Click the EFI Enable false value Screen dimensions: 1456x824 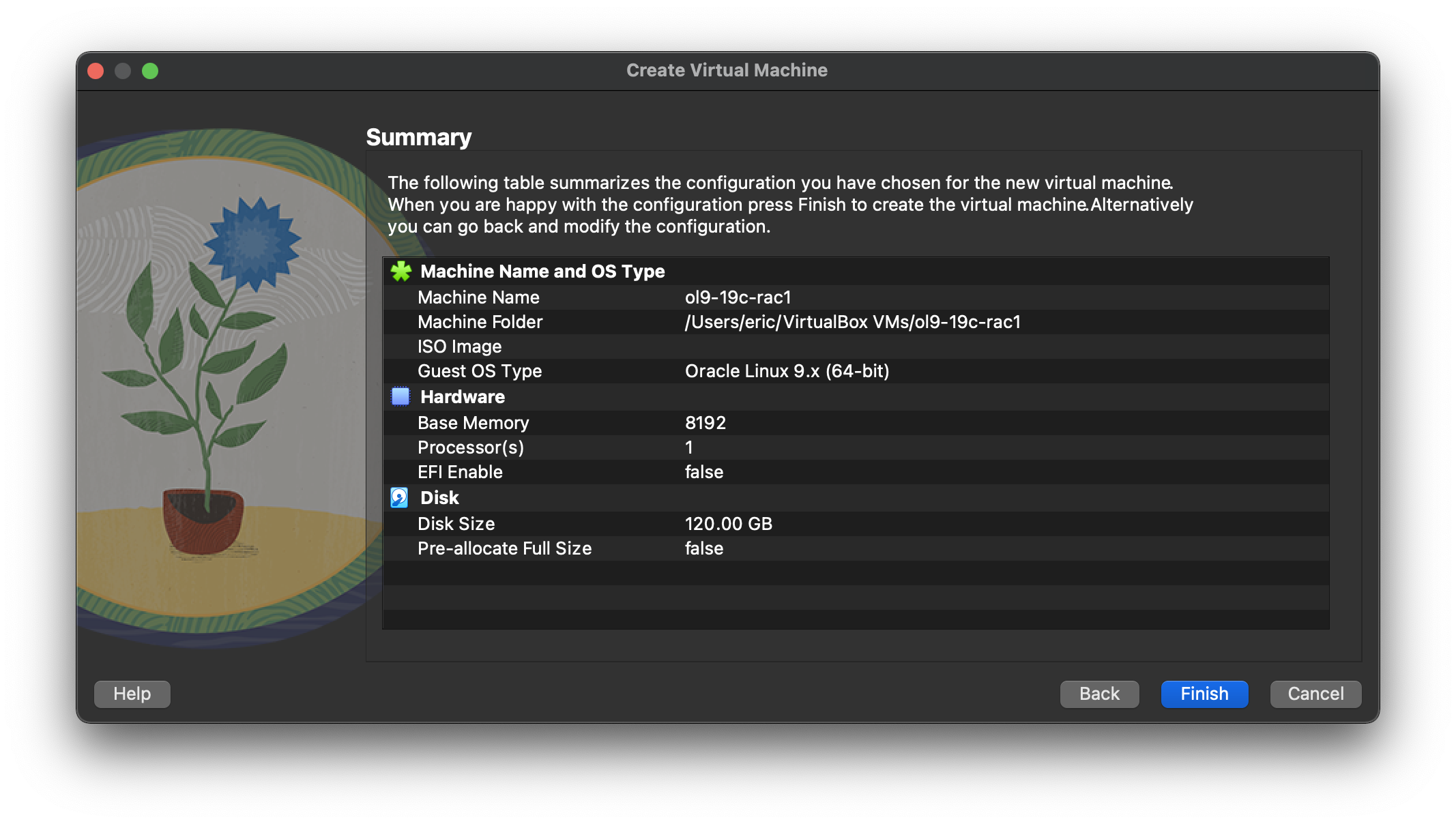point(704,472)
